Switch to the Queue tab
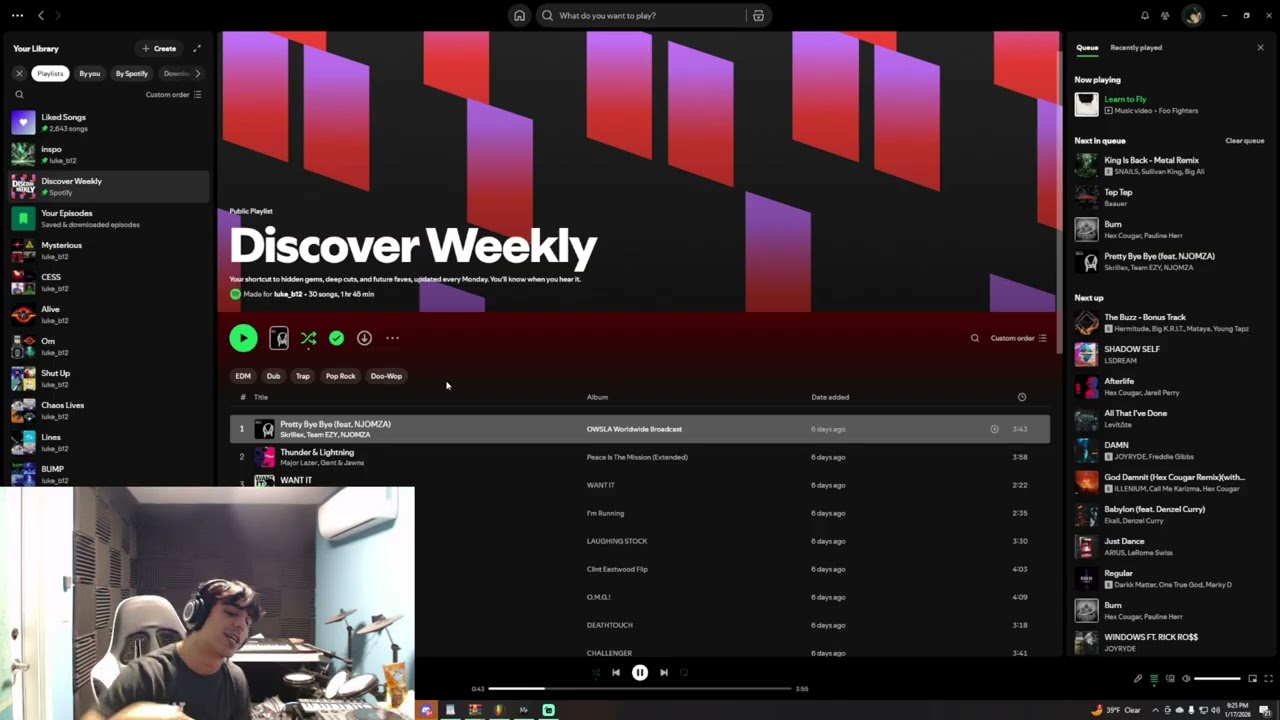 (1087, 47)
